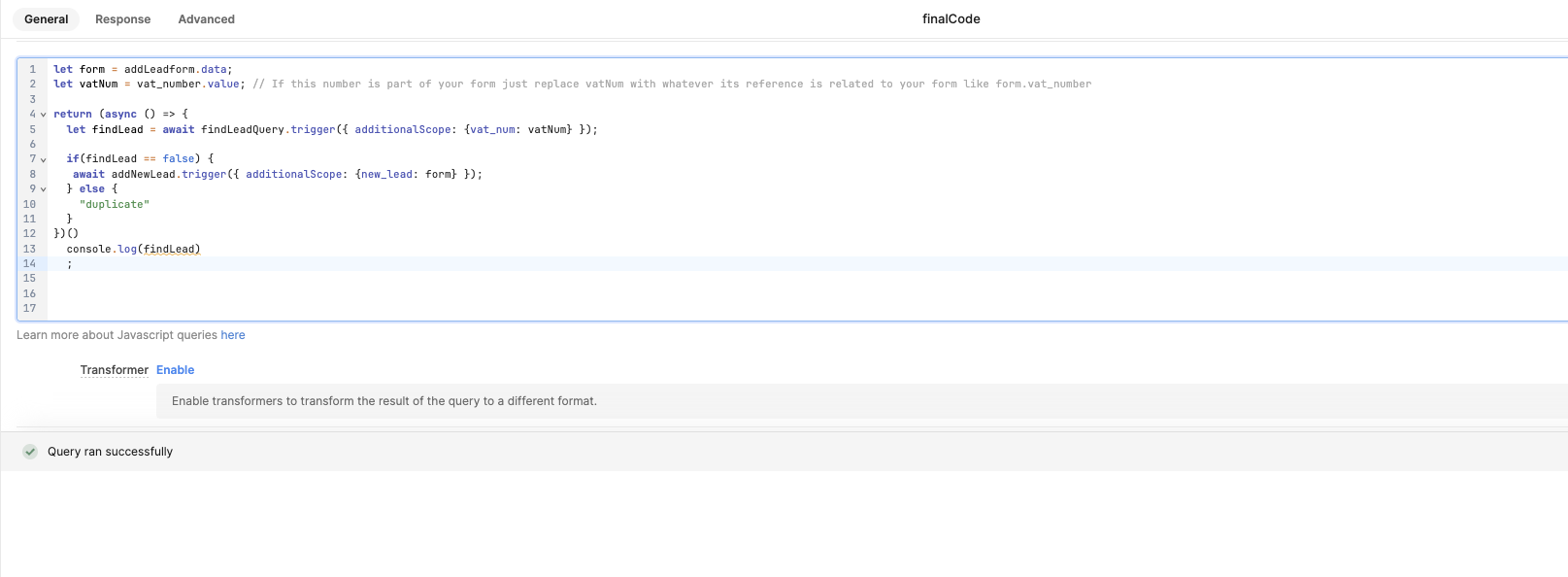1568x577 pixels.
Task: Collapse the else block arrow on line 9
Action: (43, 189)
